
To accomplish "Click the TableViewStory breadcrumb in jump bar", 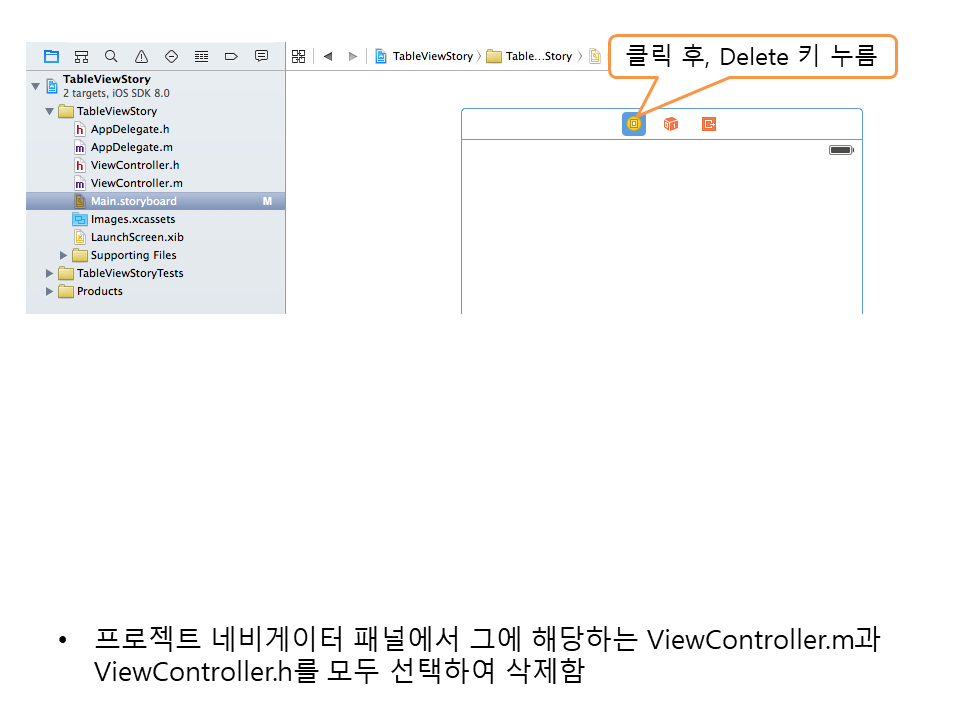I will tap(431, 56).
